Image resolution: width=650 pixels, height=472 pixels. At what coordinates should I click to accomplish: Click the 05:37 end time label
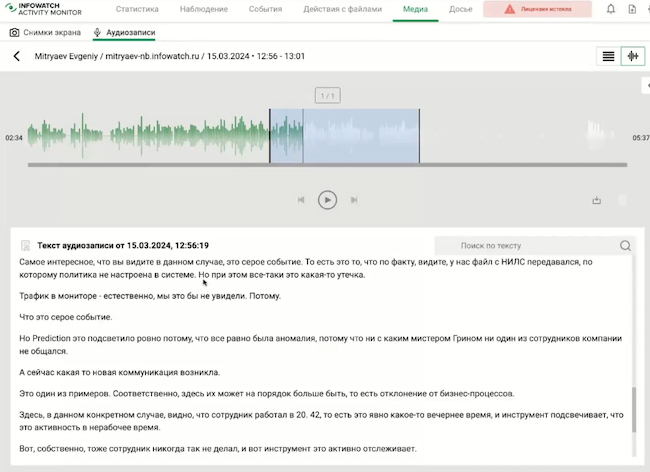point(641,138)
